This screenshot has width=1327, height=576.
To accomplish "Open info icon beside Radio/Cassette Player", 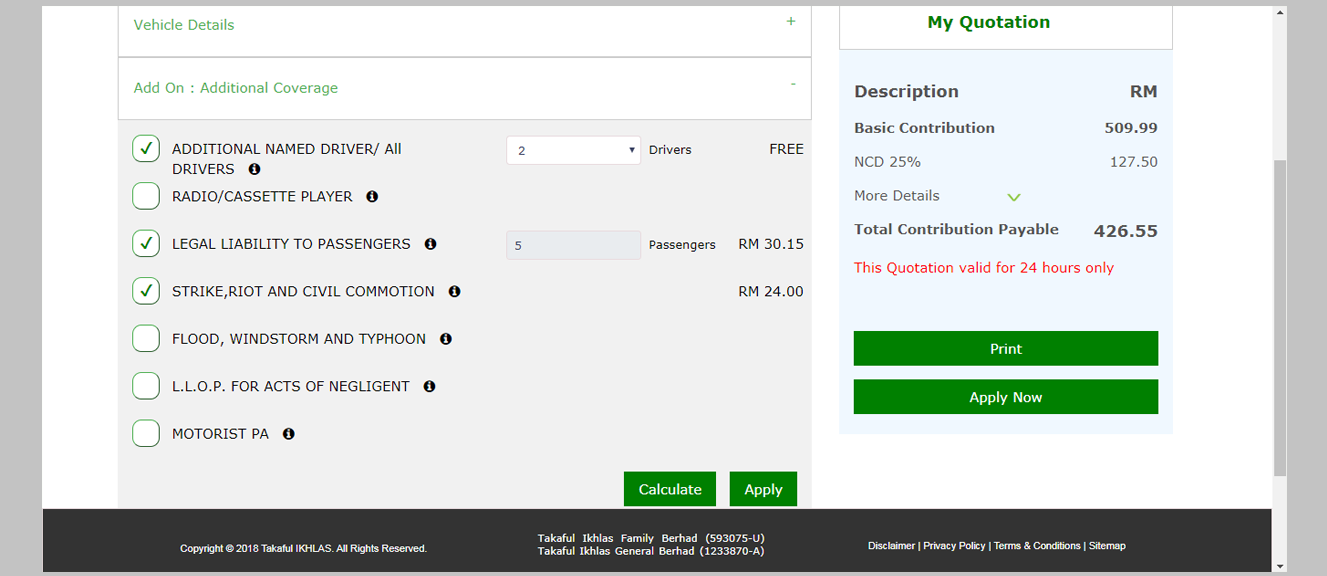I will (372, 197).
